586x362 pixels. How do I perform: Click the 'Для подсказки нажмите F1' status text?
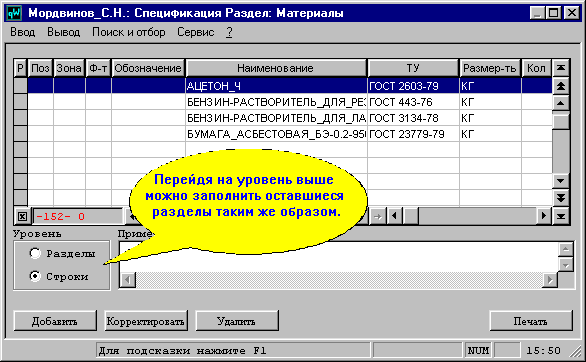tap(182, 351)
